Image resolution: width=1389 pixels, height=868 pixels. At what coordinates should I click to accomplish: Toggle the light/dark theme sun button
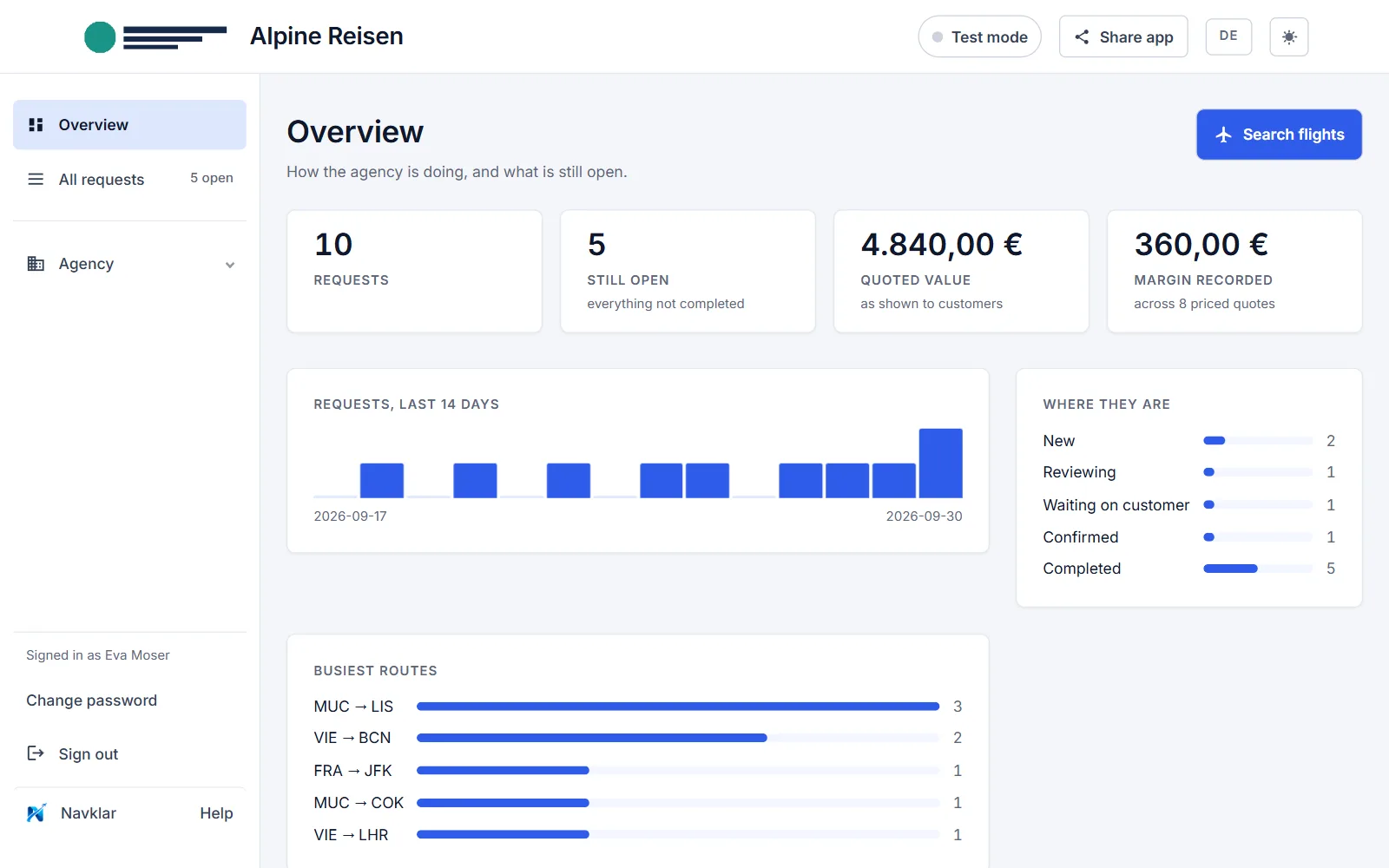coord(1289,36)
